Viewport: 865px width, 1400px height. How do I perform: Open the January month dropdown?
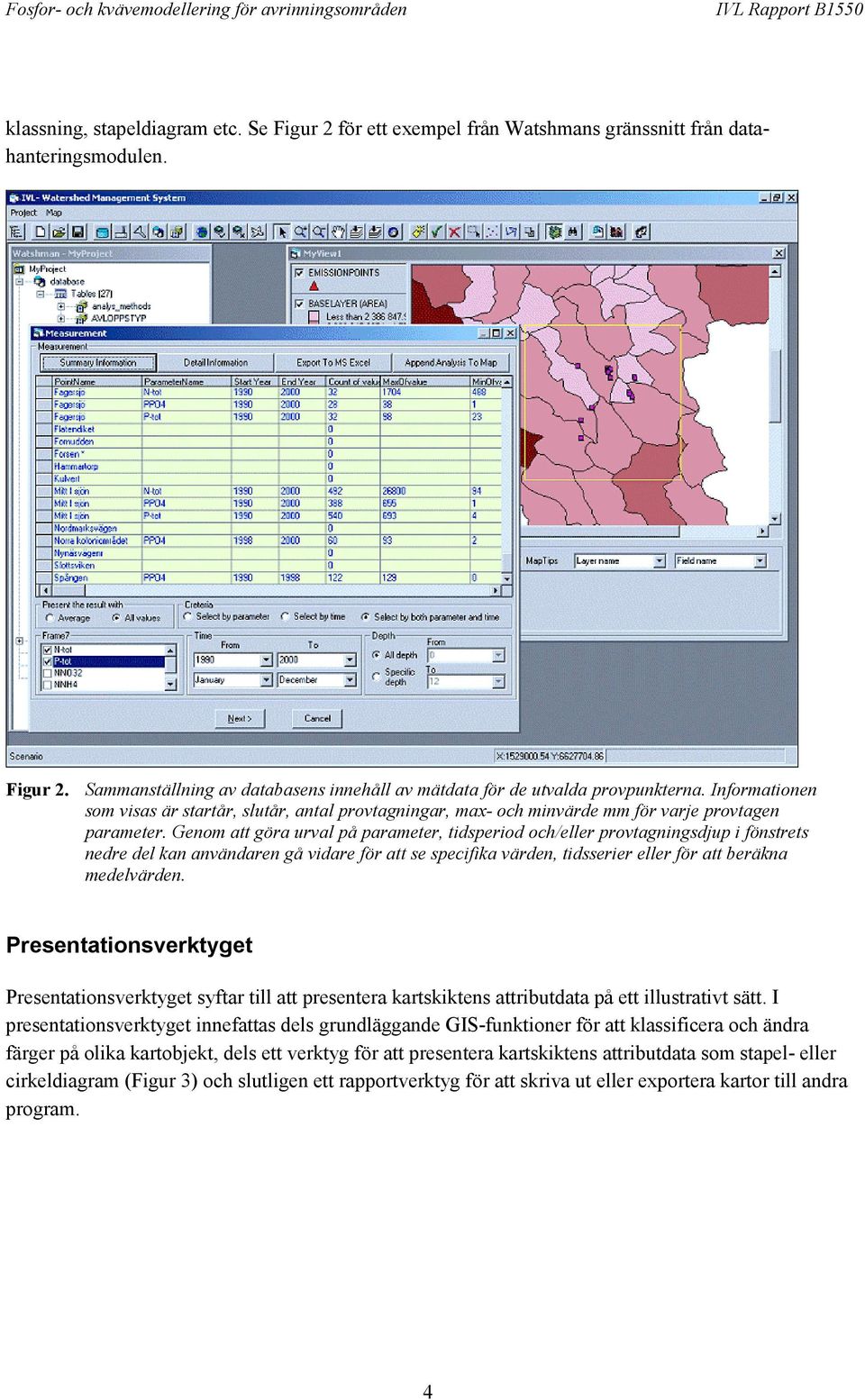pos(267,680)
